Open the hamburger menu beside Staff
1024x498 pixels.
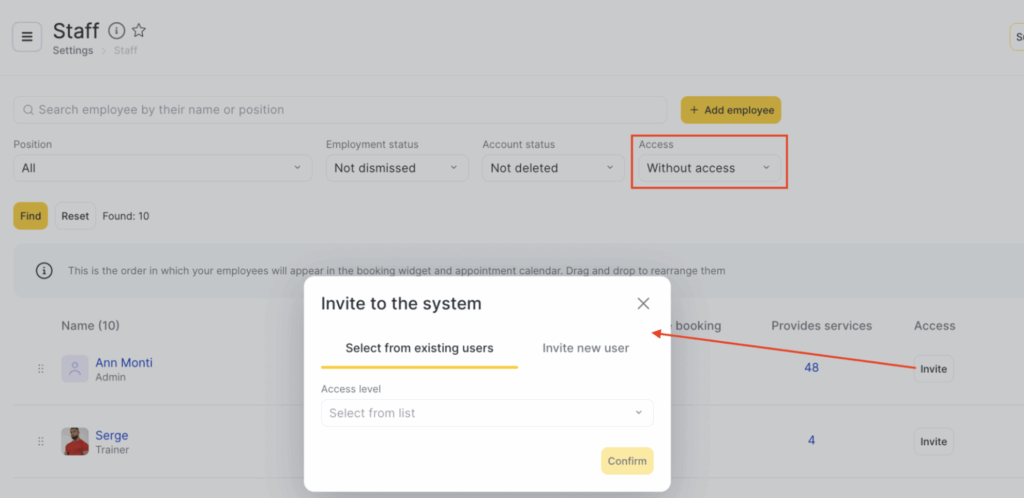(27, 37)
